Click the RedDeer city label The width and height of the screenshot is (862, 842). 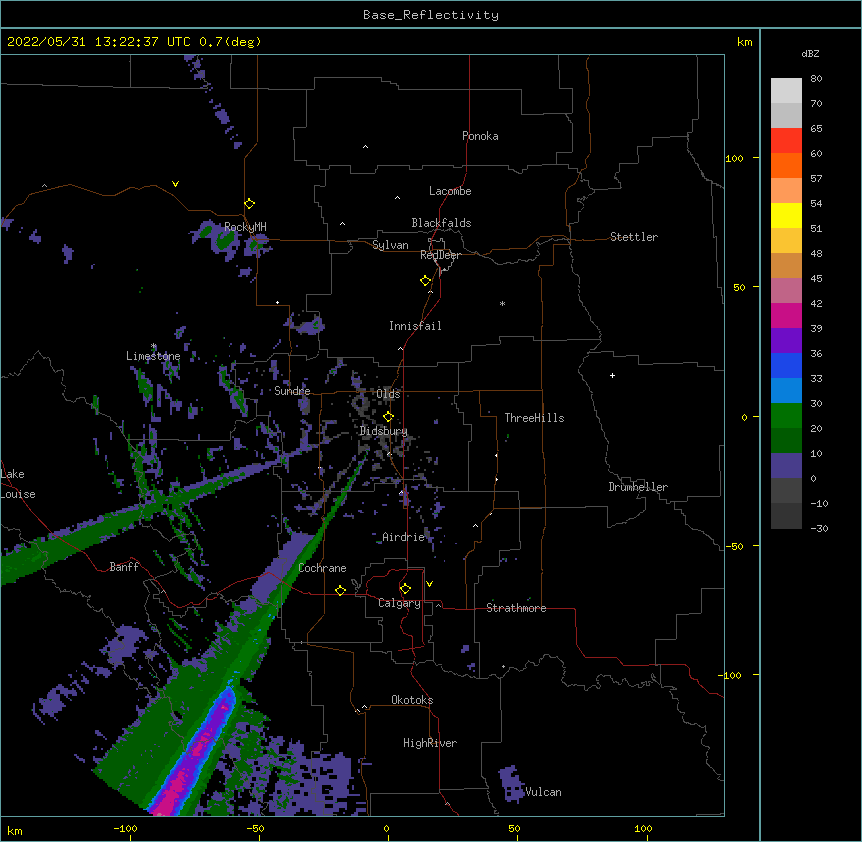coord(440,255)
